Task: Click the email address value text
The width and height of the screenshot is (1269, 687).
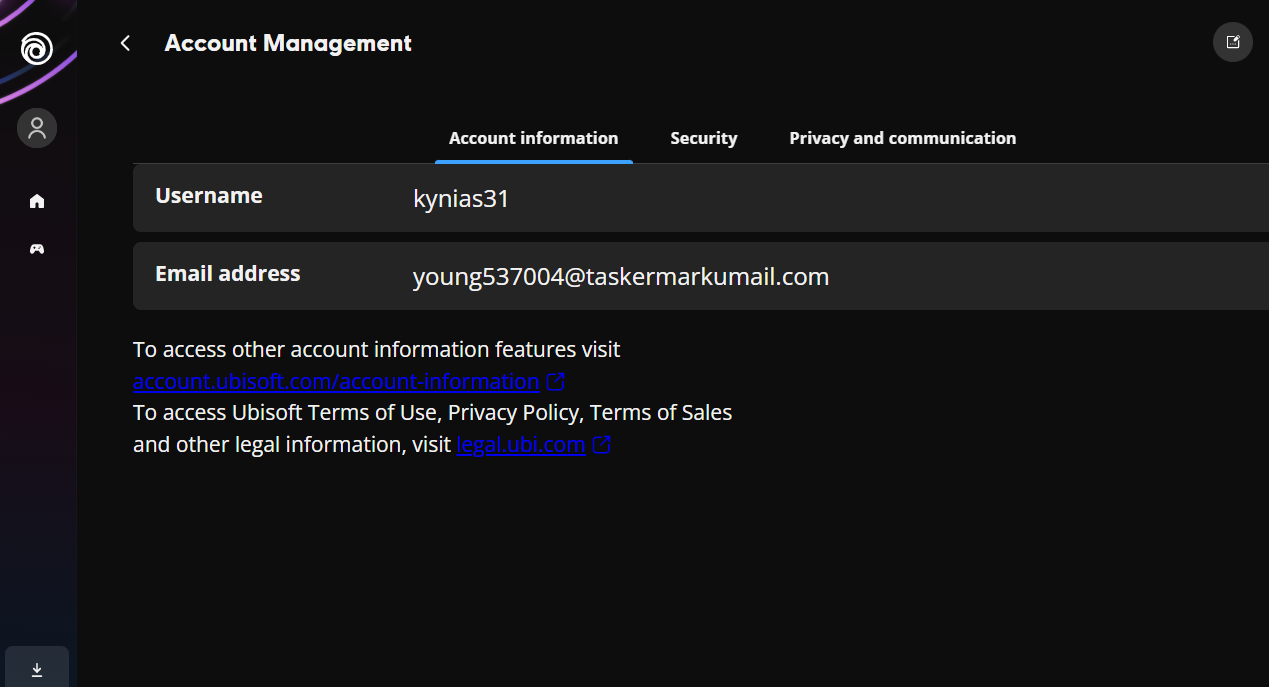Action: (620, 277)
